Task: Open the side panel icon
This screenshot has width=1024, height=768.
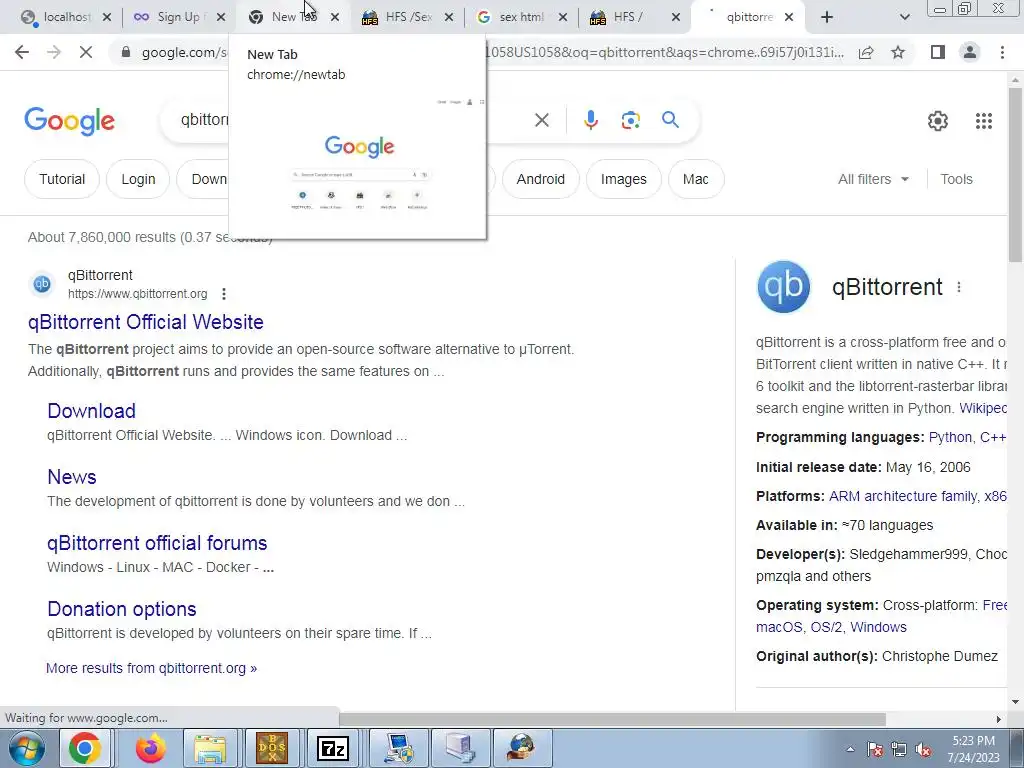Action: click(938, 52)
